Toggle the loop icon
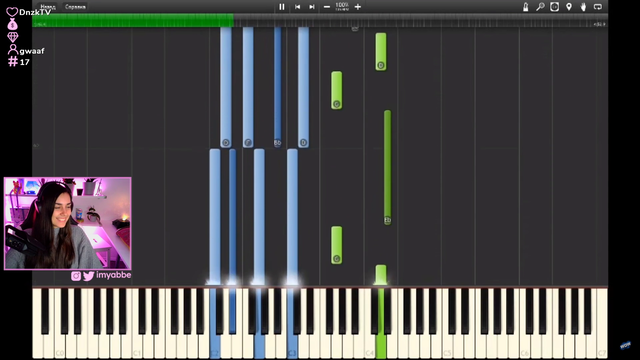This screenshot has width=640, height=360. (598, 7)
